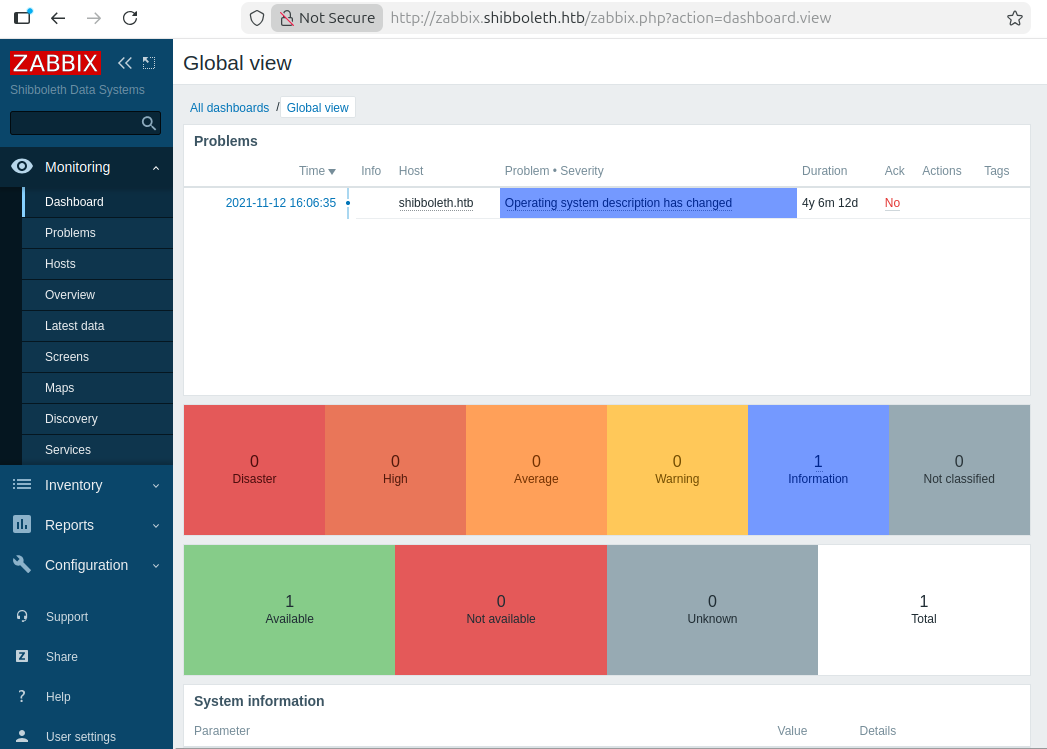Click the Average severity tile

click(536, 470)
